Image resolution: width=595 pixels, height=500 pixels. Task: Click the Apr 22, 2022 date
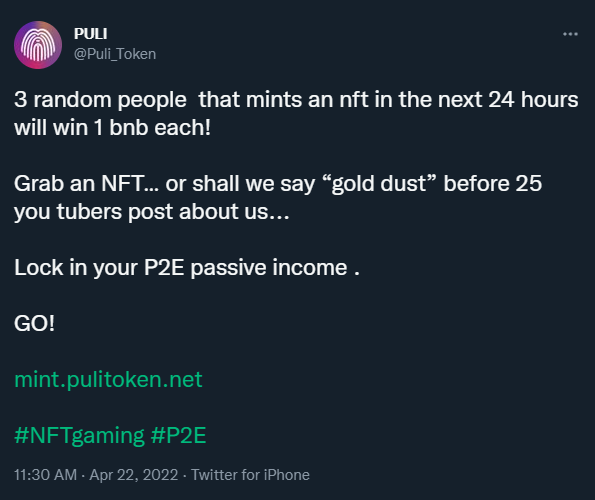tap(134, 475)
